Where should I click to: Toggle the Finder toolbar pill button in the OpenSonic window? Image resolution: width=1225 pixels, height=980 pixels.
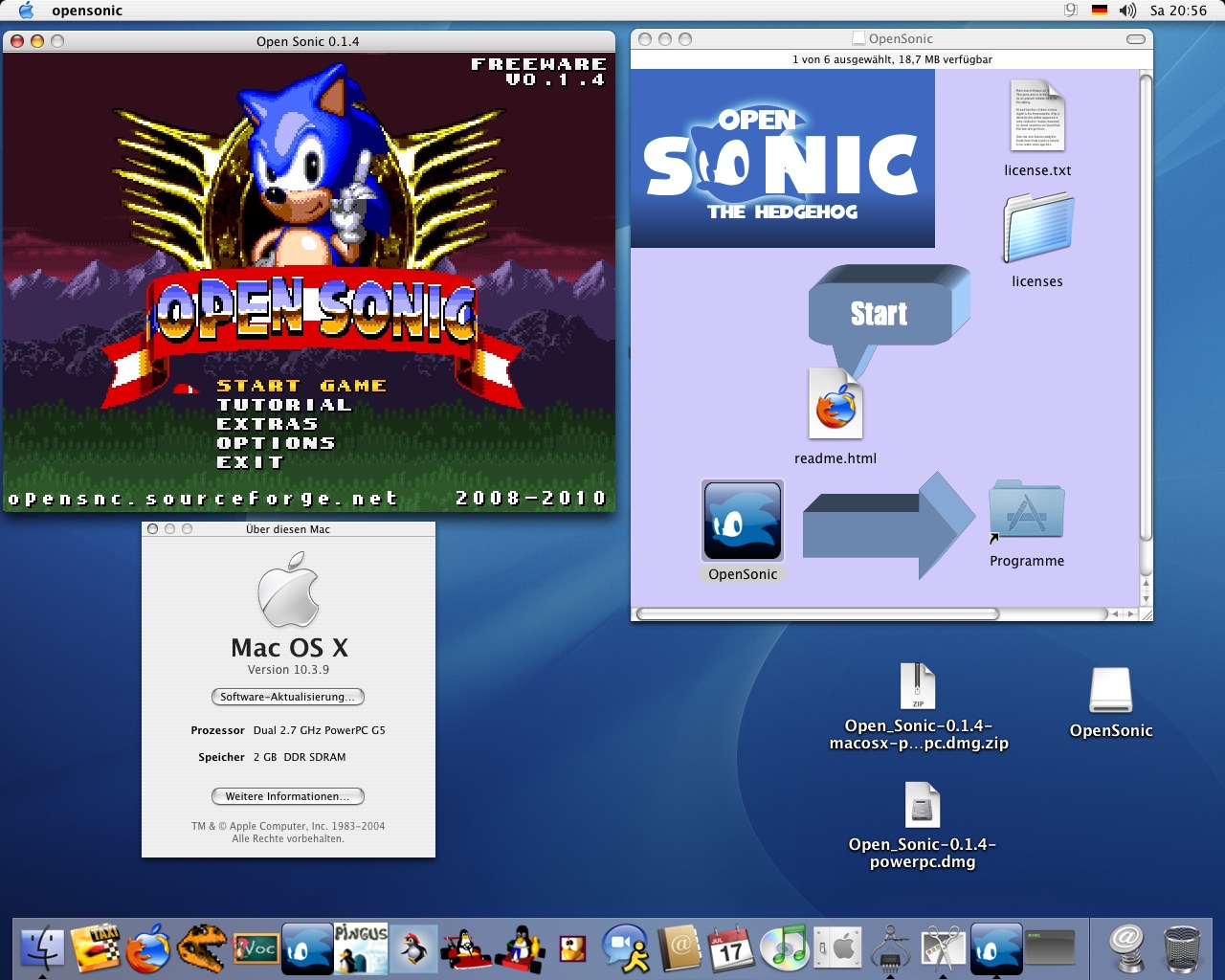point(1136,39)
